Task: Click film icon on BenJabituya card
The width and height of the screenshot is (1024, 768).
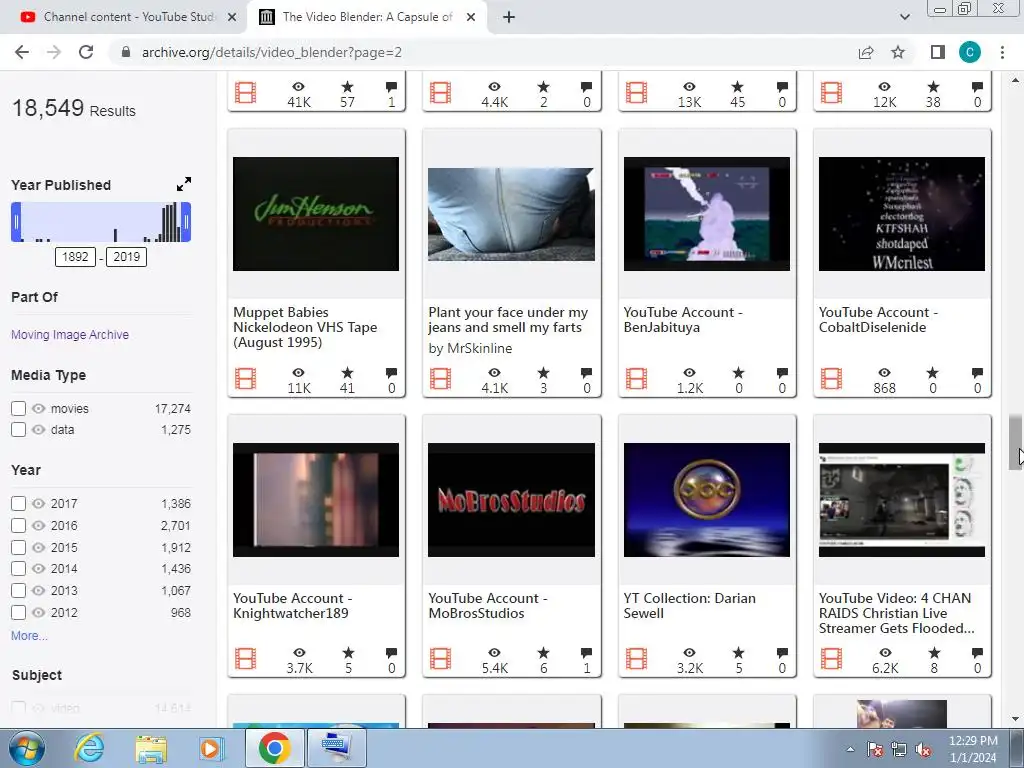Action: tap(636, 379)
